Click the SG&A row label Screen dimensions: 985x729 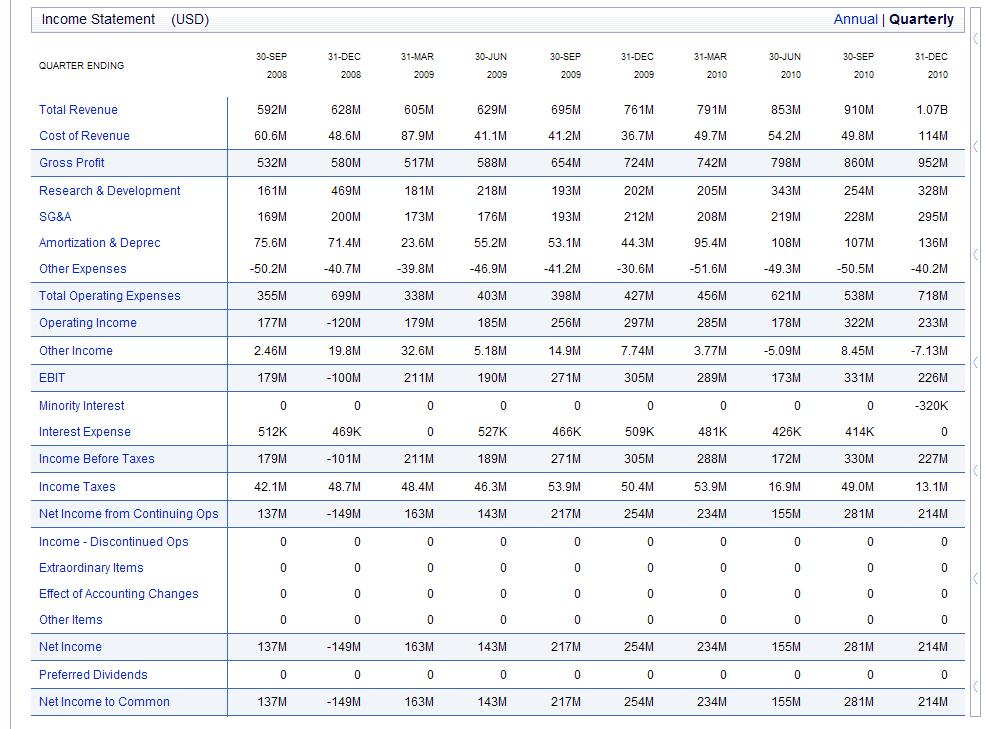[55, 217]
